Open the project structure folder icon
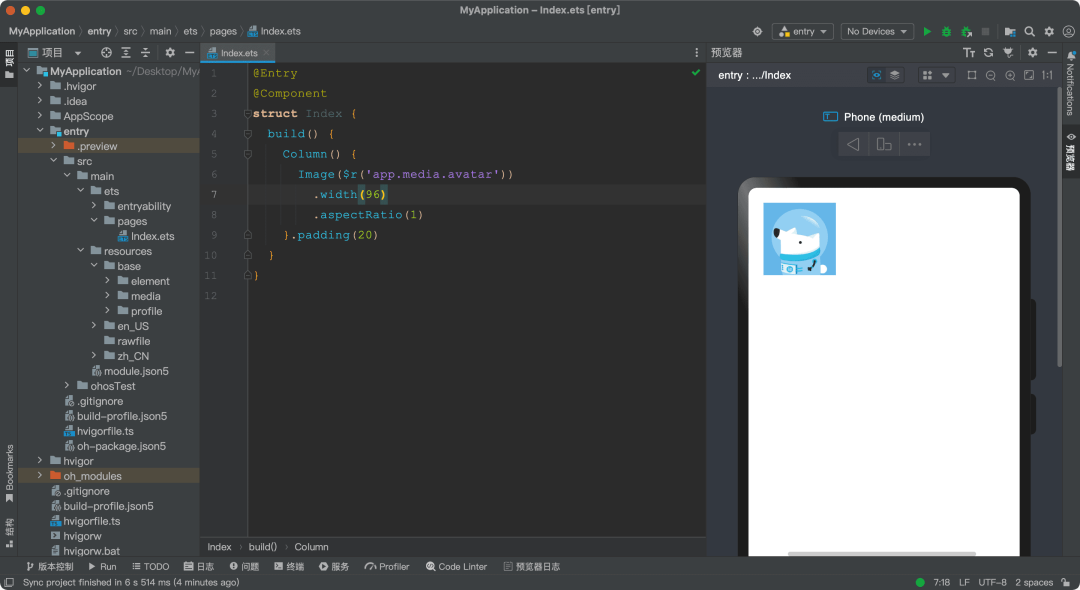The width and height of the screenshot is (1080, 590). (x=1010, y=32)
